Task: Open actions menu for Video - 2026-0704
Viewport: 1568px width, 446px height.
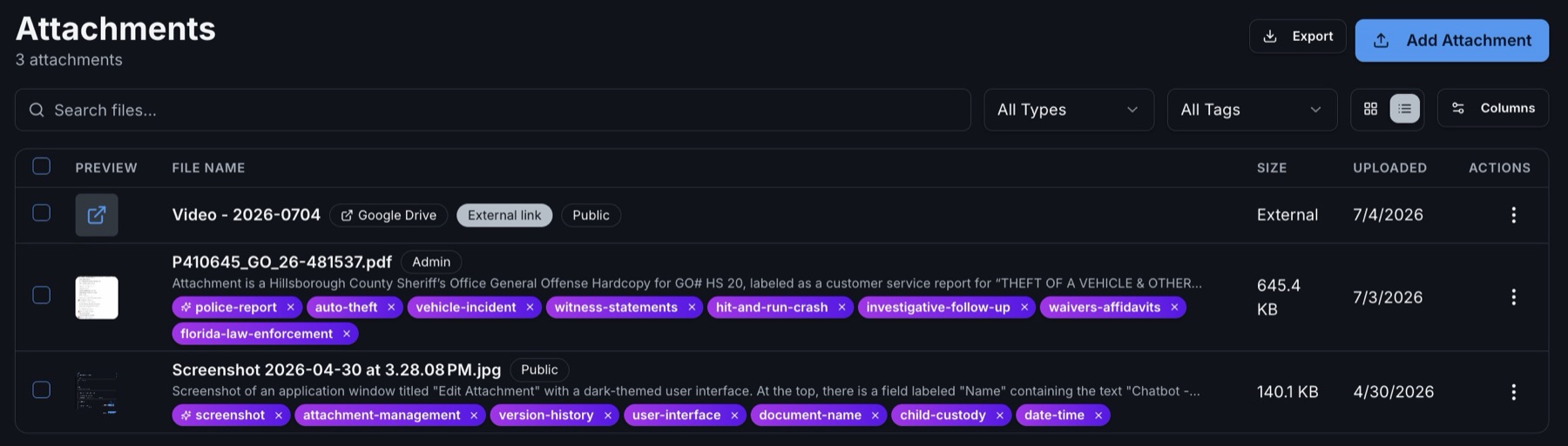Action: (x=1514, y=215)
